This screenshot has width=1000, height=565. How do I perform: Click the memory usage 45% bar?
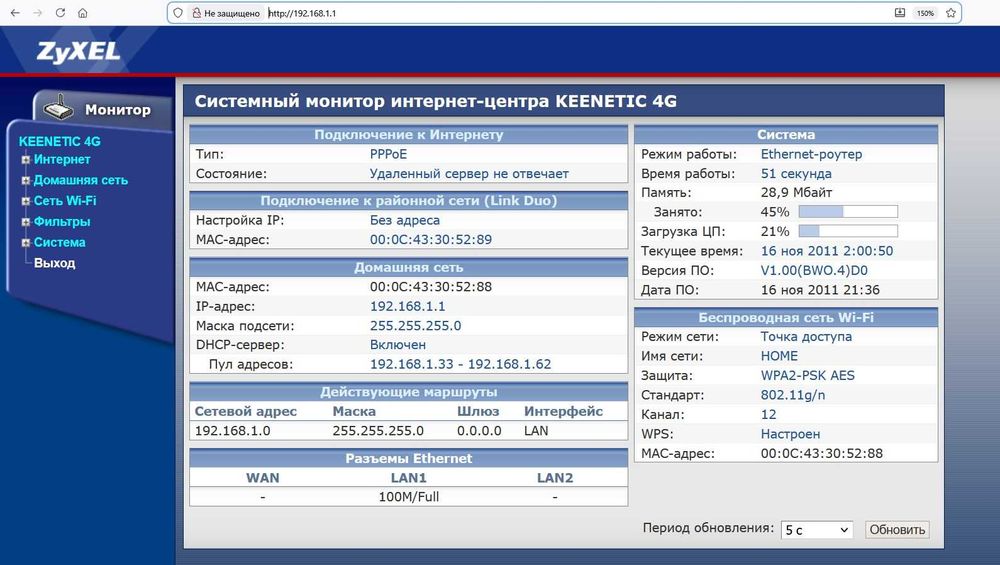[848, 212]
